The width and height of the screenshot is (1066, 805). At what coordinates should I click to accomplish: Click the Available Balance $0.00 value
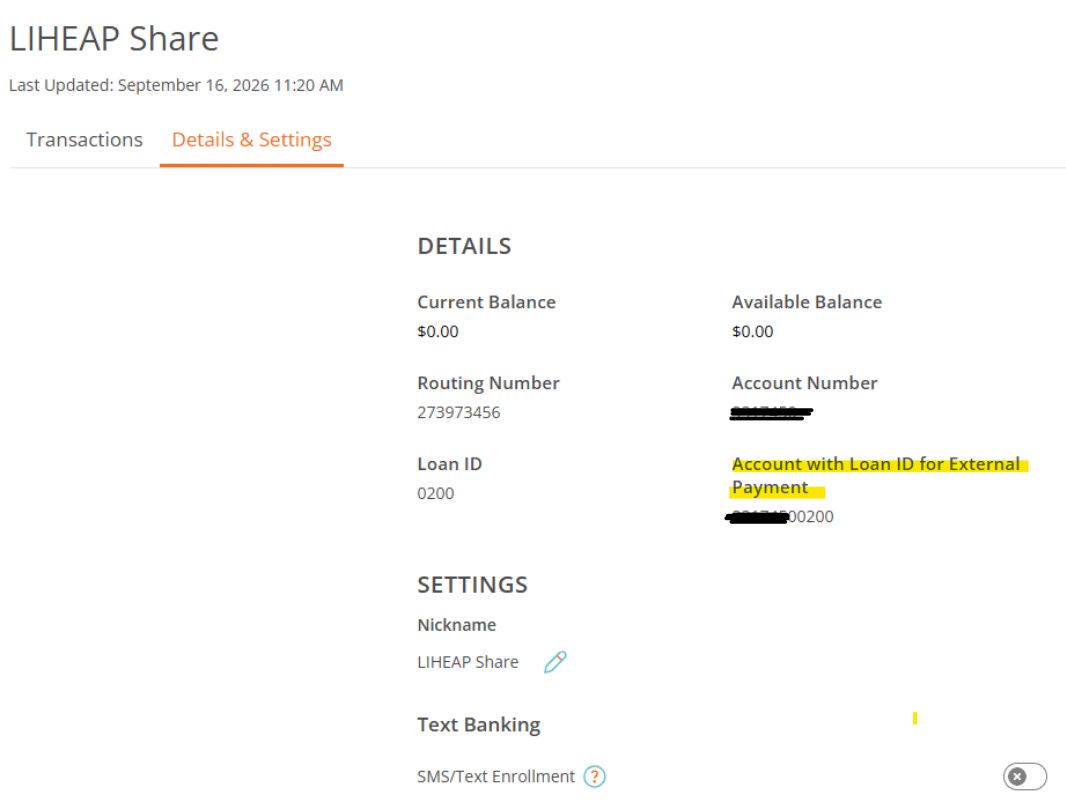(x=753, y=332)
